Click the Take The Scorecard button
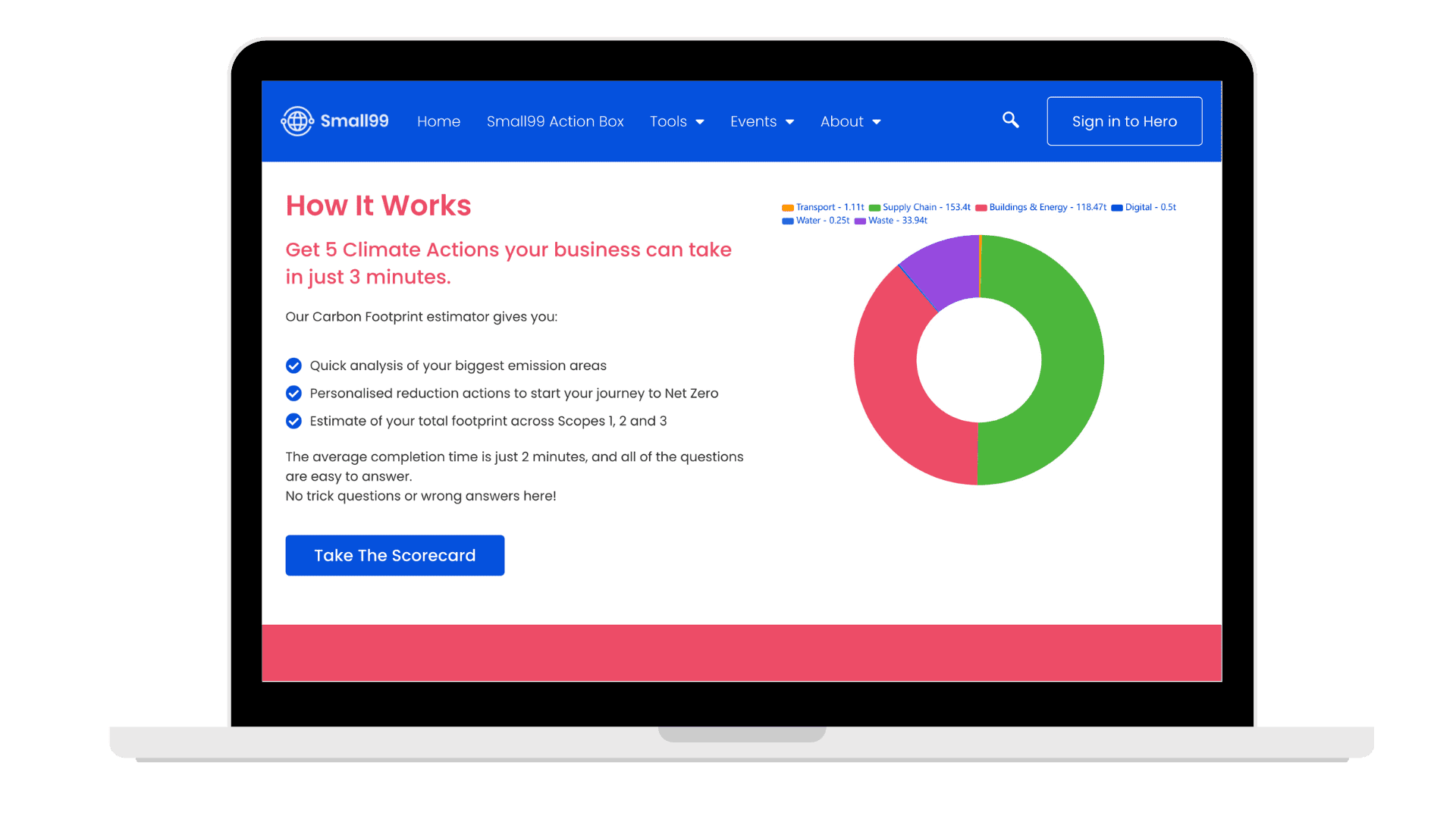This screenshot has width=1456, height=819. click(395, 555)
